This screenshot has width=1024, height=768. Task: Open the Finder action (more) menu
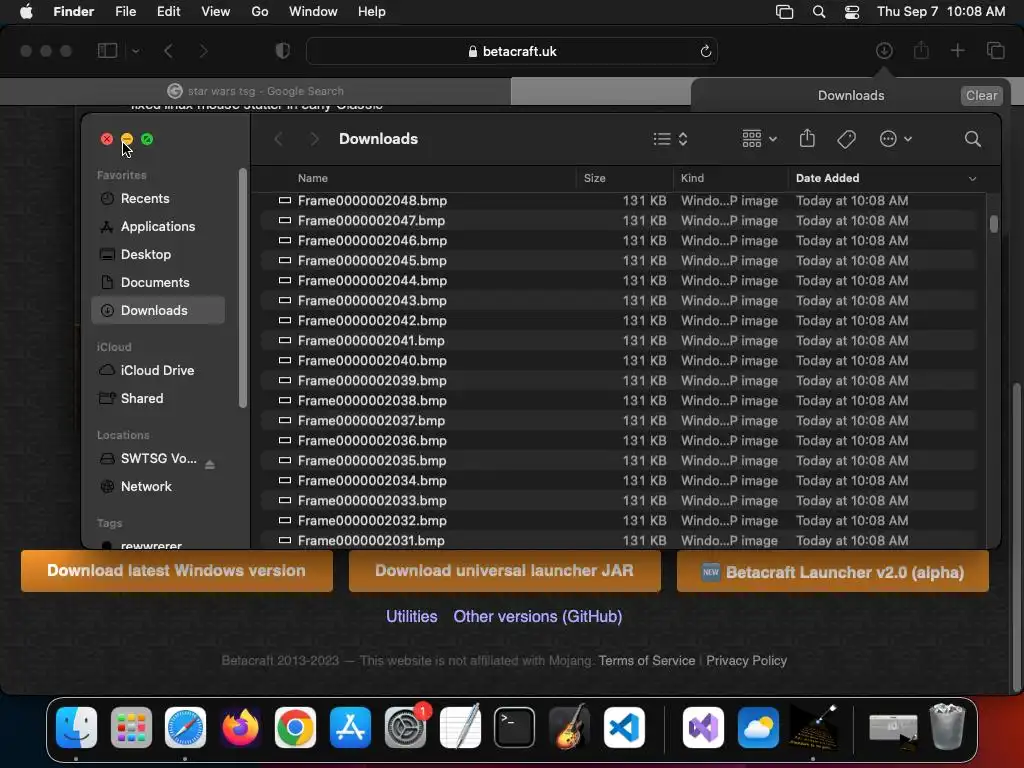click(x=895, y=139)
